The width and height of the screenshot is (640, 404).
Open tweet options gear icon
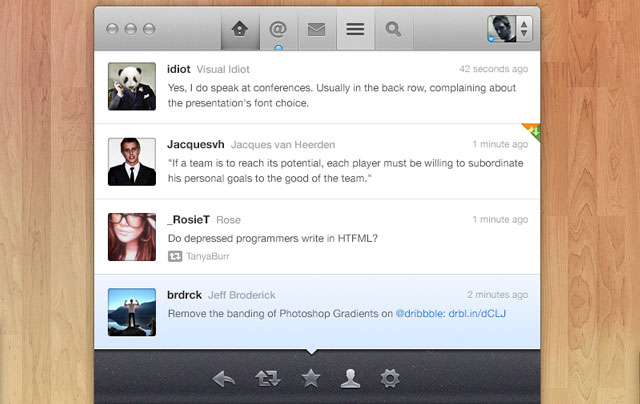click(390, 378)
